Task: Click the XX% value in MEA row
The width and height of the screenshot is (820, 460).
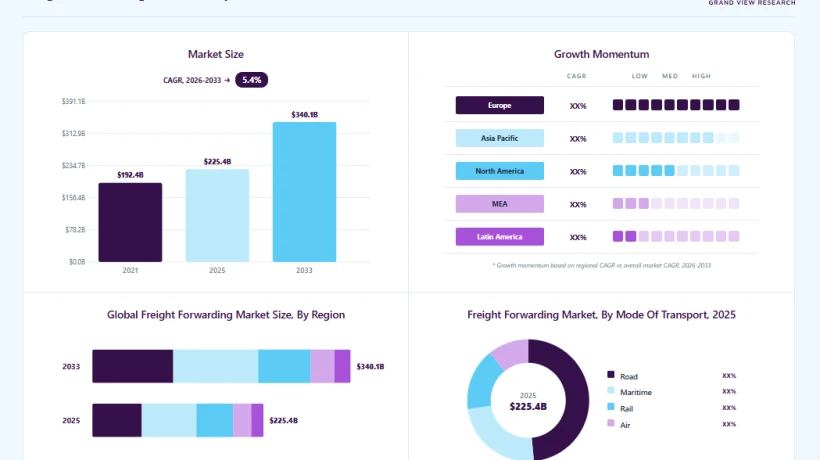Action: tap(578, 205)
